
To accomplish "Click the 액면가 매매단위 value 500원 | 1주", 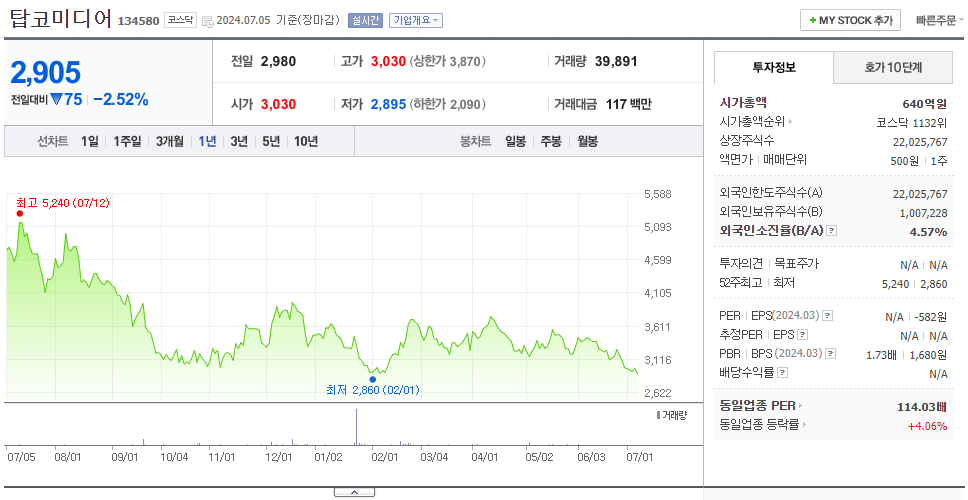I will [x=920, y=160].
